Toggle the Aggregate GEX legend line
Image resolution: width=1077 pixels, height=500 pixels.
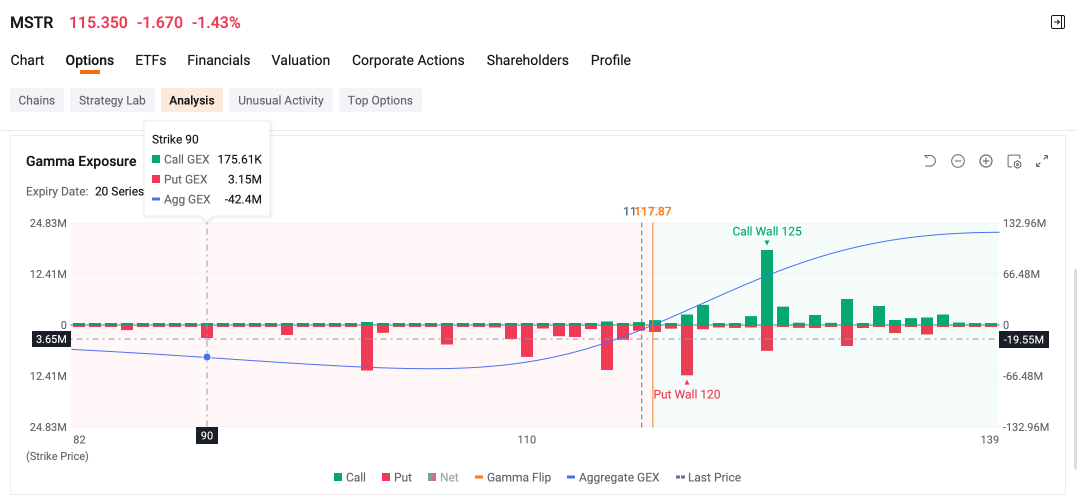[613, 477]
